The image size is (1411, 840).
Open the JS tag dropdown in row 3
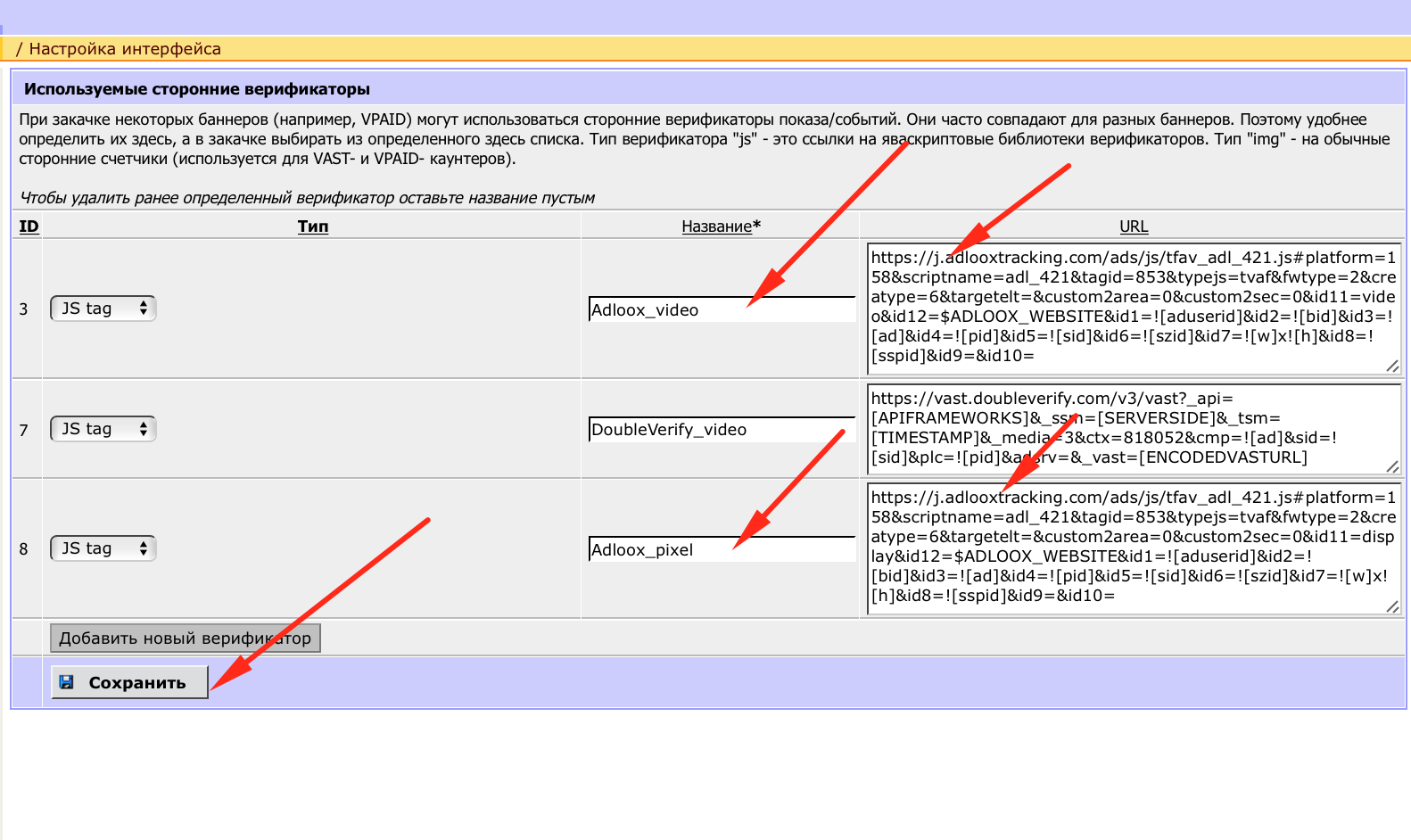click(103, 309)
